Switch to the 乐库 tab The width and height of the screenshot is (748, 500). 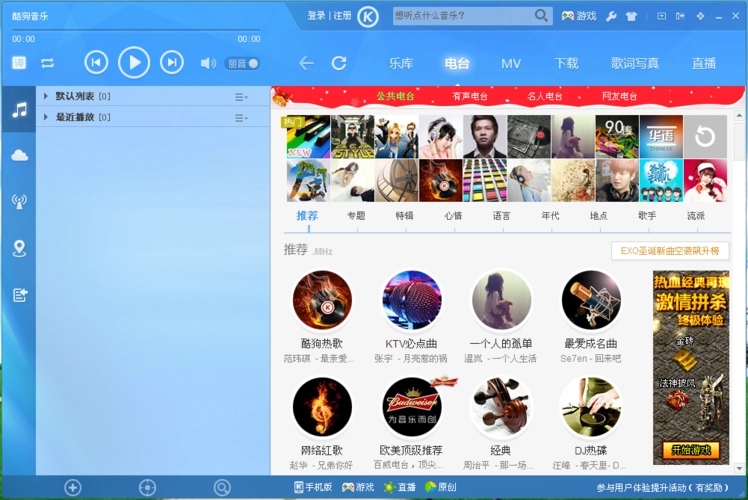pos(401,63)
